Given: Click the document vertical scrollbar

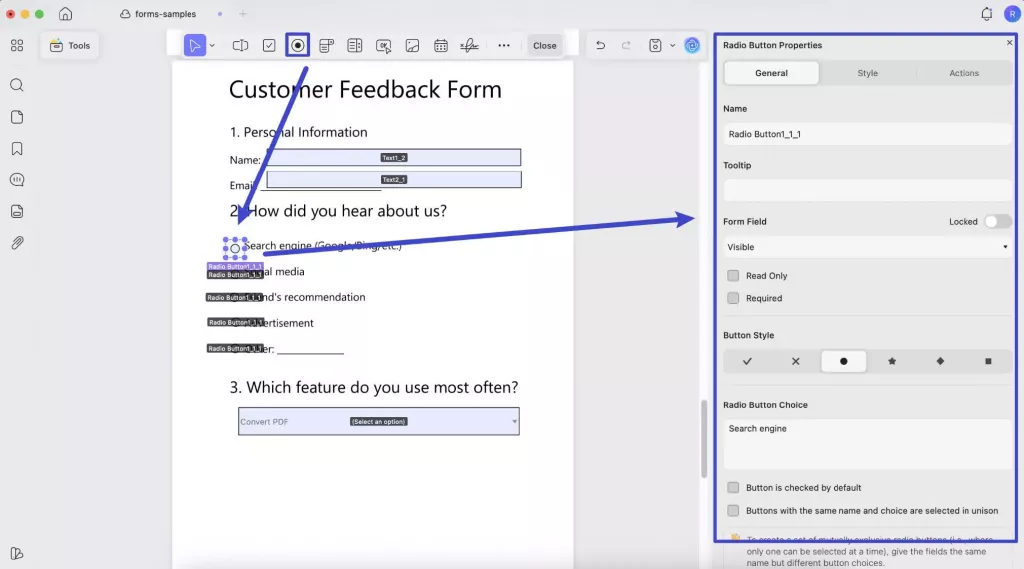Looking at the screenshot, I should tap(703, 438).
